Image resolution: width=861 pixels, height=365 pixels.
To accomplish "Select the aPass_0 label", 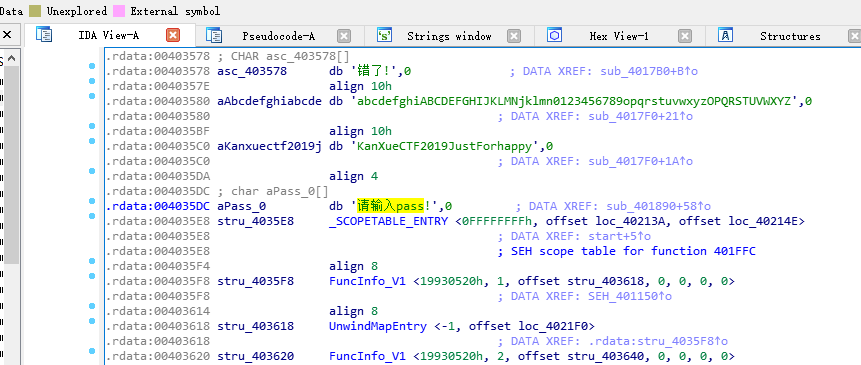I will 242,206.
